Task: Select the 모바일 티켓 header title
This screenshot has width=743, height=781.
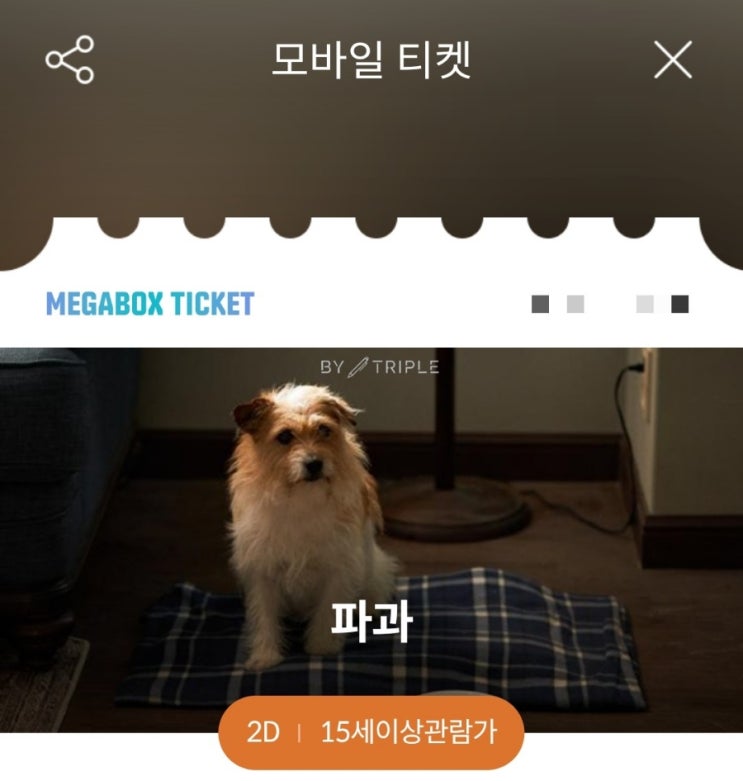Action: (371, 60)
